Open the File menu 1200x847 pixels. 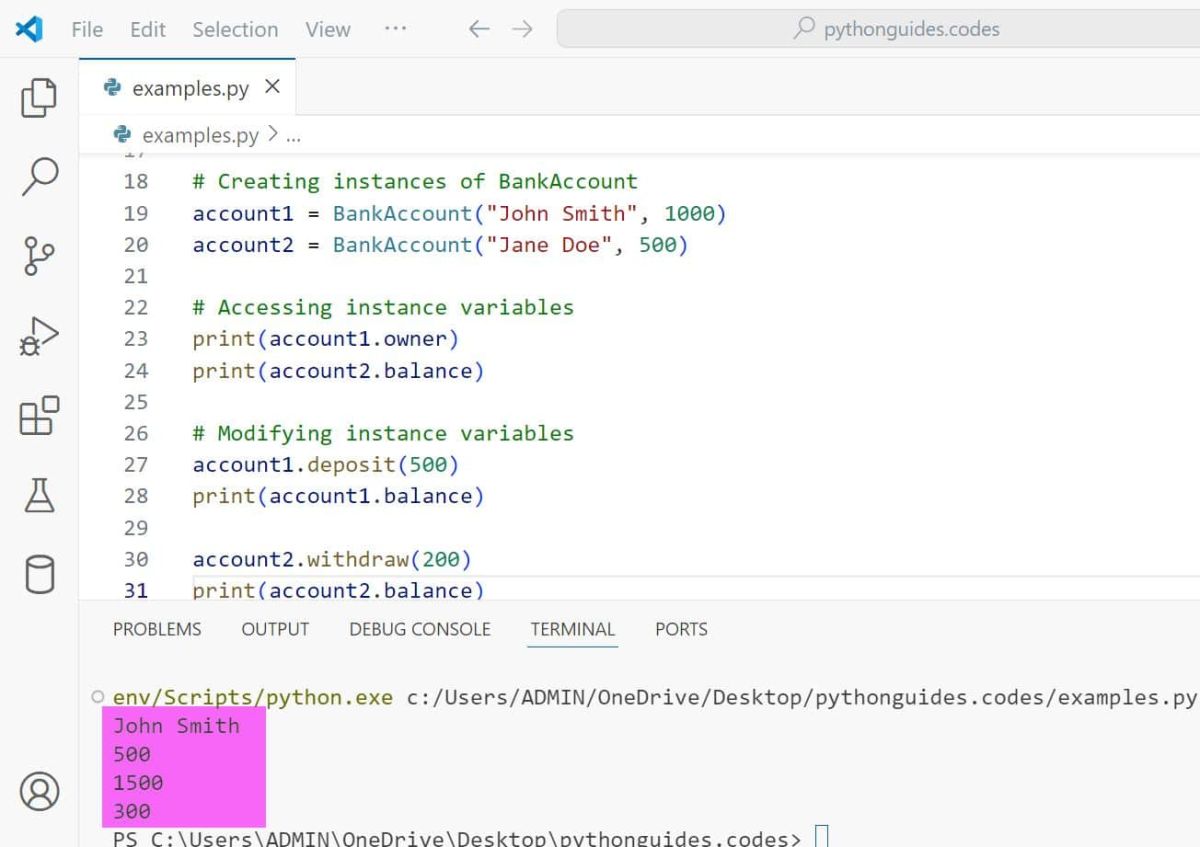coord(86,29)
